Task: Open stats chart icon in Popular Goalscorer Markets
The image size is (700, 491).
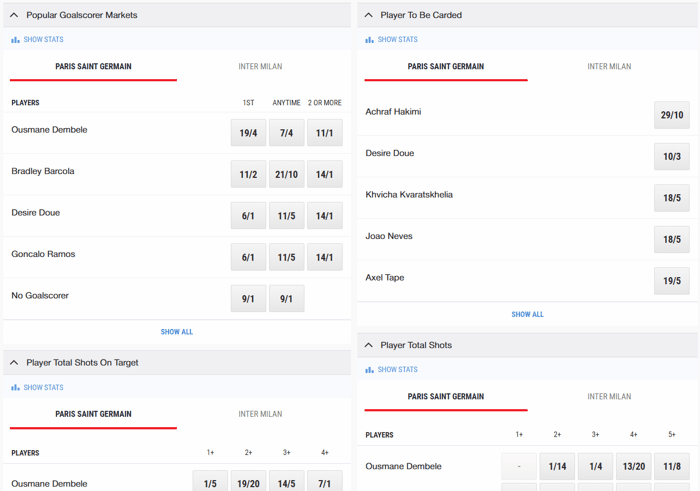Action: tap(15, 40)
